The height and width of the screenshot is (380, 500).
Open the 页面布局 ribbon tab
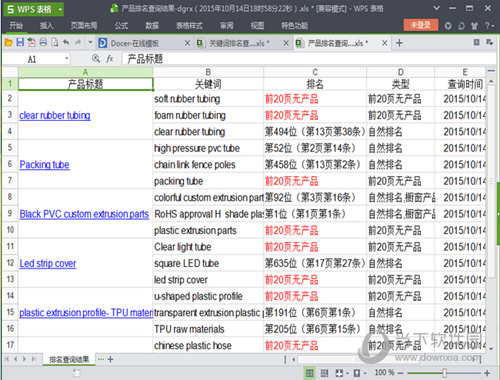[x=84, y=25]
